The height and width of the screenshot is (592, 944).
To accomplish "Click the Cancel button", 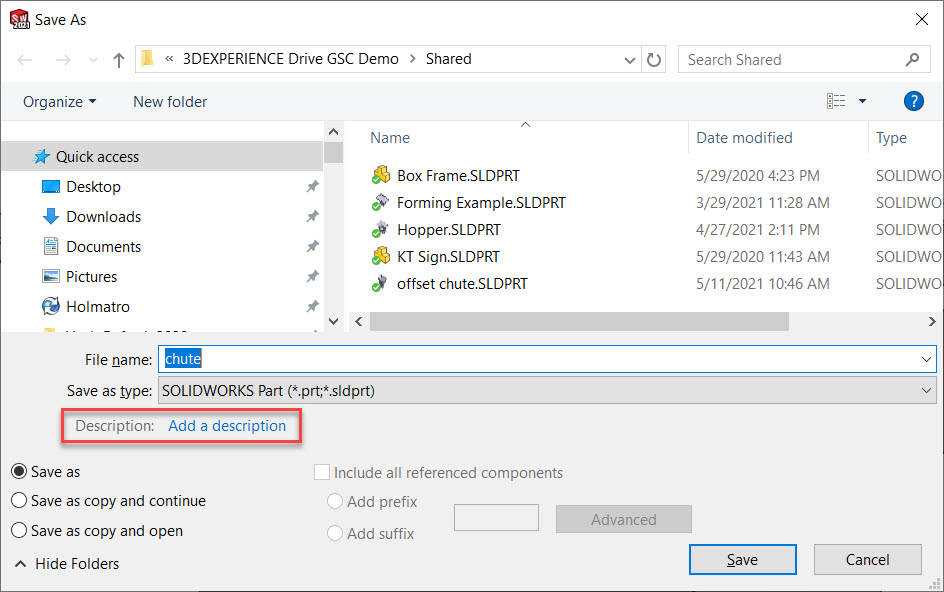I will pos(868,560).
